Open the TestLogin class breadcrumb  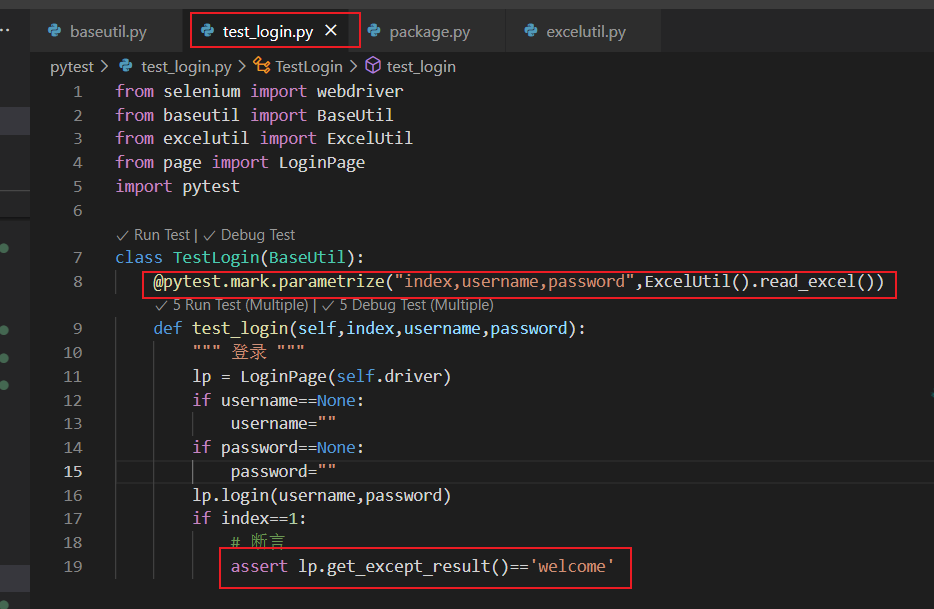(309, 67)
